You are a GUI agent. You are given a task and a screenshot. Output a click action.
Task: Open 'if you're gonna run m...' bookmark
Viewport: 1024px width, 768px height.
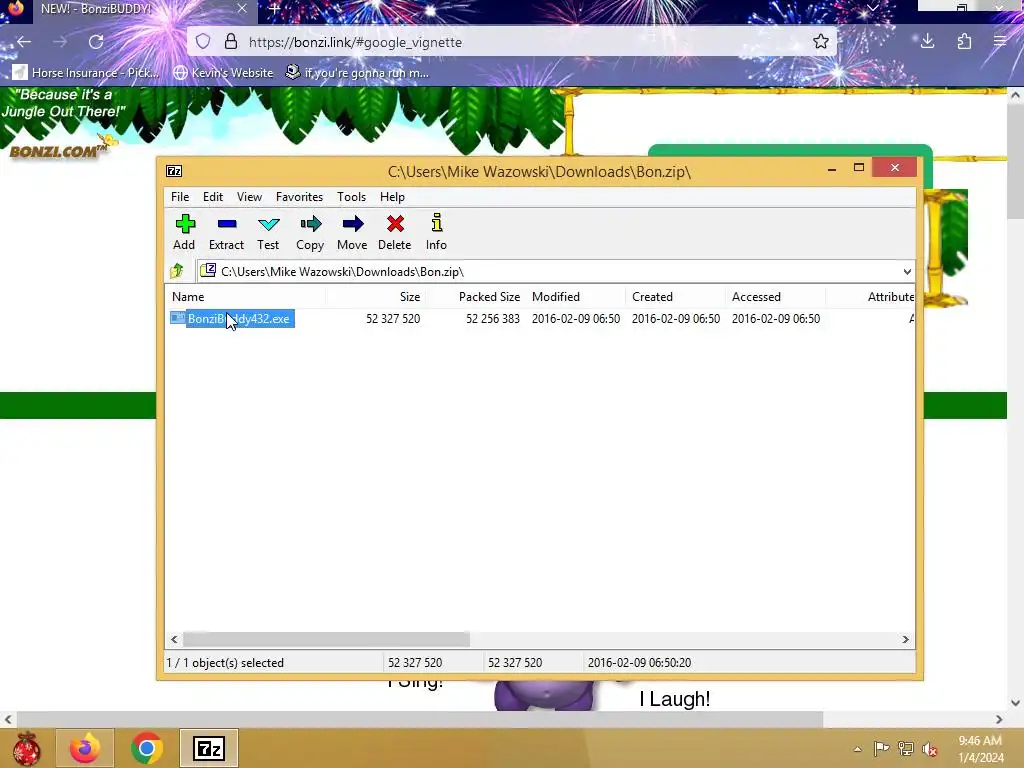(358, 72)
